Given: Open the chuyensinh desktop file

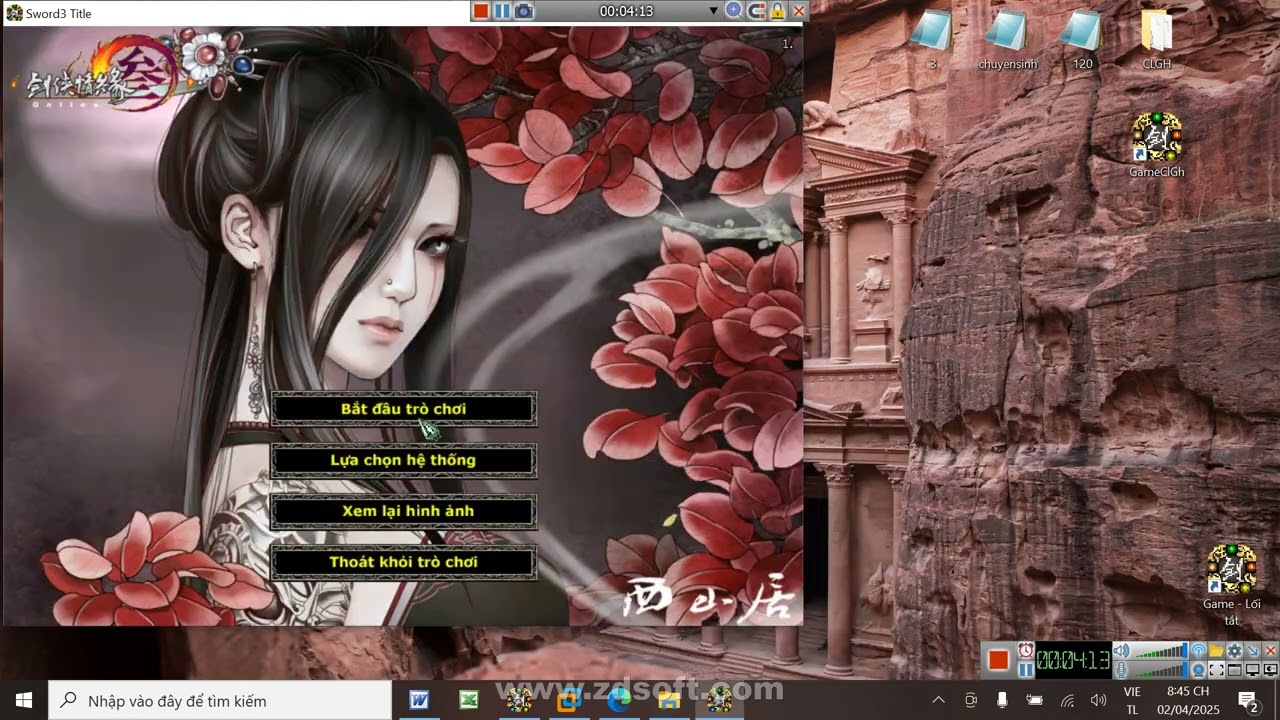Looking at the screenshot, I should 1007,40.
